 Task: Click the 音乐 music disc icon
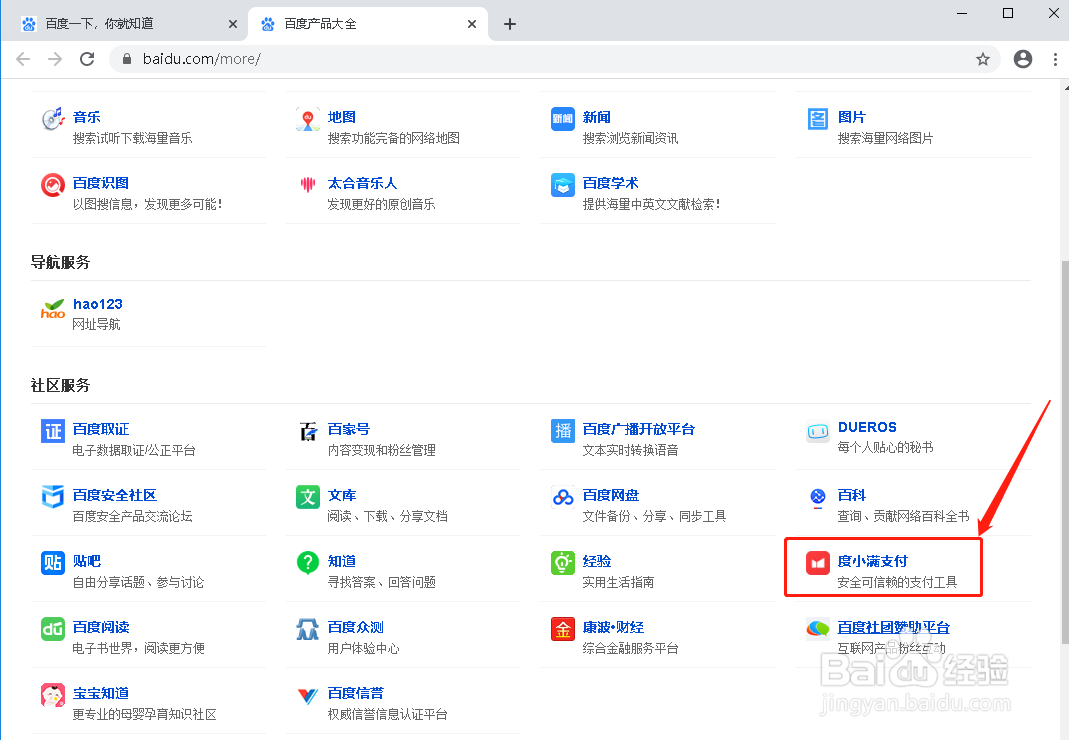[x=52, y=119]
